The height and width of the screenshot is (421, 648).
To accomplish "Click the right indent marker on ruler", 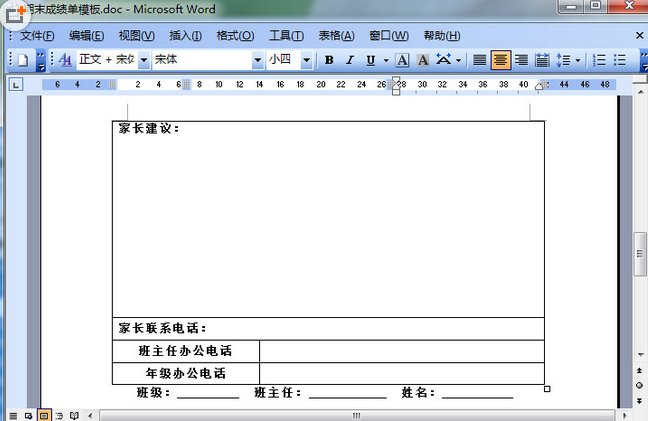I will tap(539, 87).
